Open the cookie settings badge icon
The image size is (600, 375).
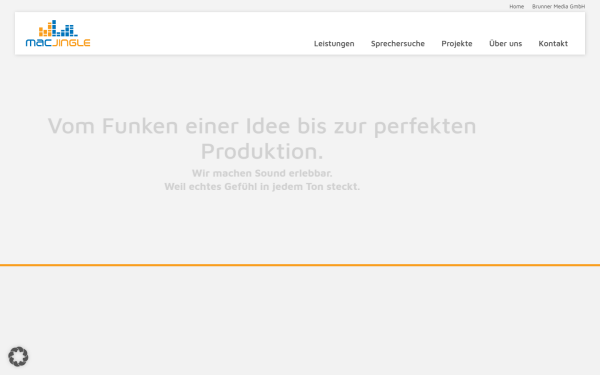tap(18, 357)
